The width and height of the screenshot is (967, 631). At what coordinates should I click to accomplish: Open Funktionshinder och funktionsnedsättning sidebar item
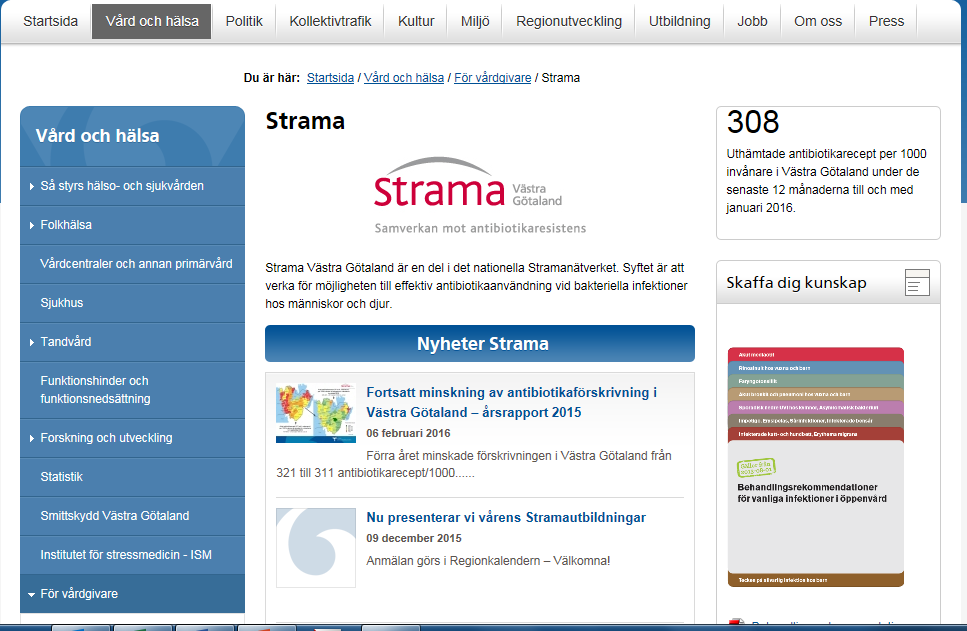click(x=132, y=390)
